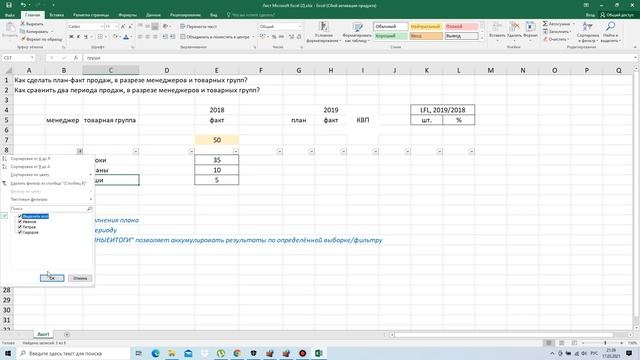
Task: Open the Name Box dropdown
Action: coord(32,58)
